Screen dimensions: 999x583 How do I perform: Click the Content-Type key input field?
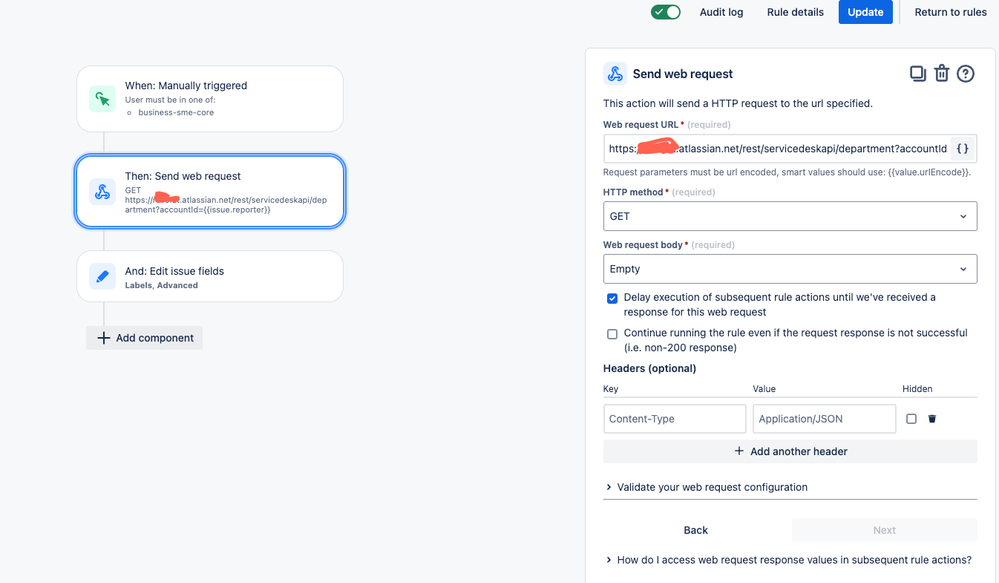click(x=675, y=419)
